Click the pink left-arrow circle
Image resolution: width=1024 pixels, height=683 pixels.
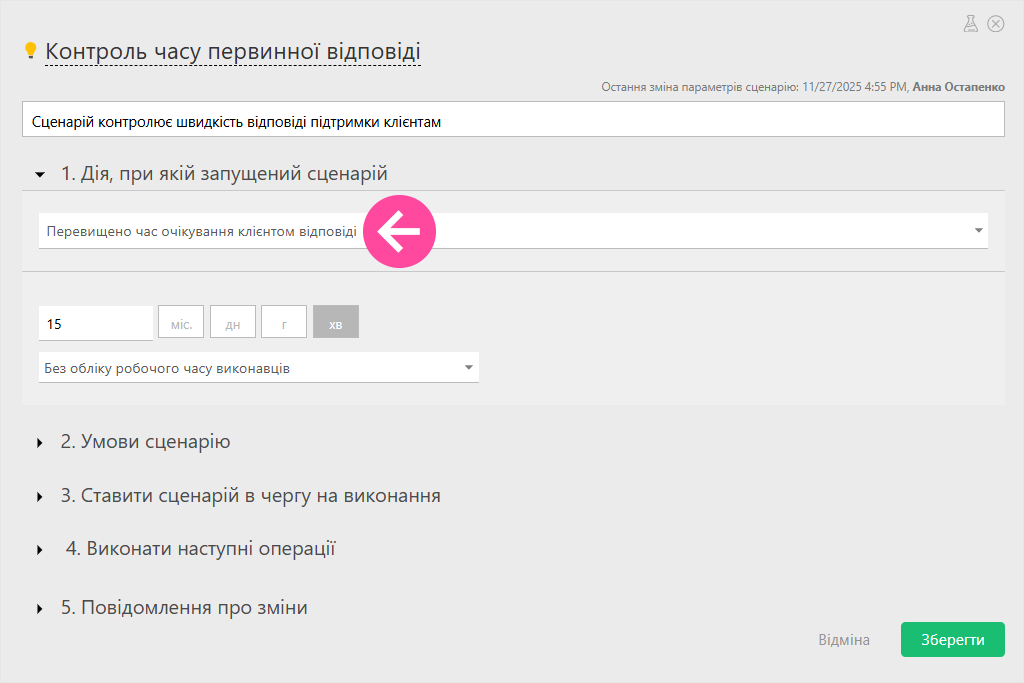[x=399, y=232]
